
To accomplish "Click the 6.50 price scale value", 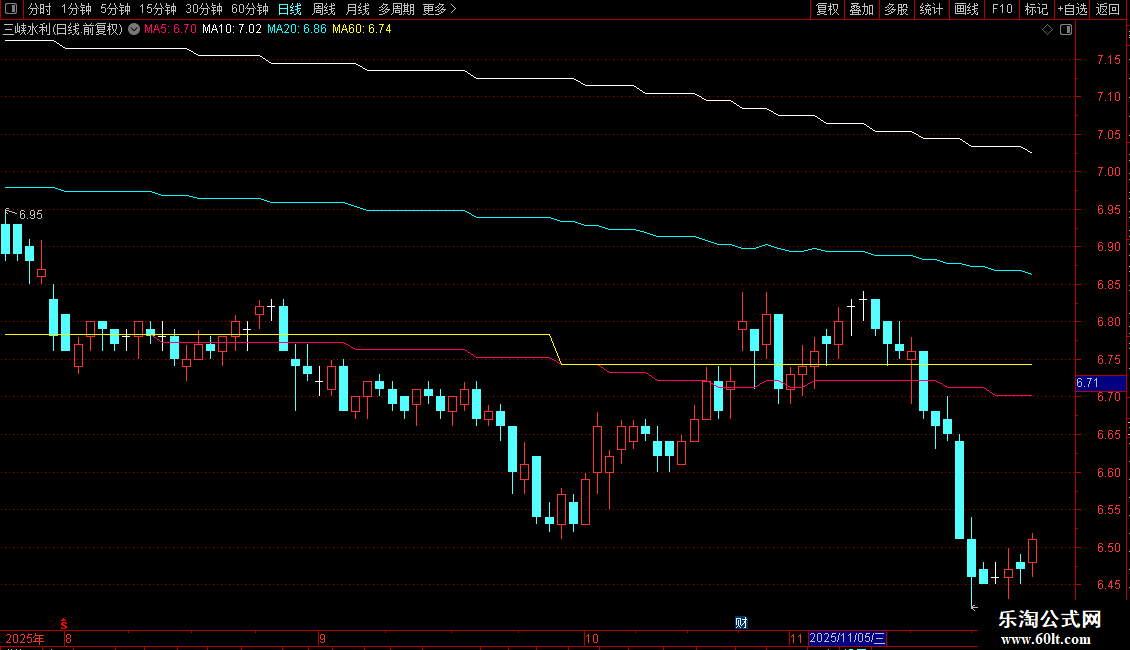I will [1108, 548].
